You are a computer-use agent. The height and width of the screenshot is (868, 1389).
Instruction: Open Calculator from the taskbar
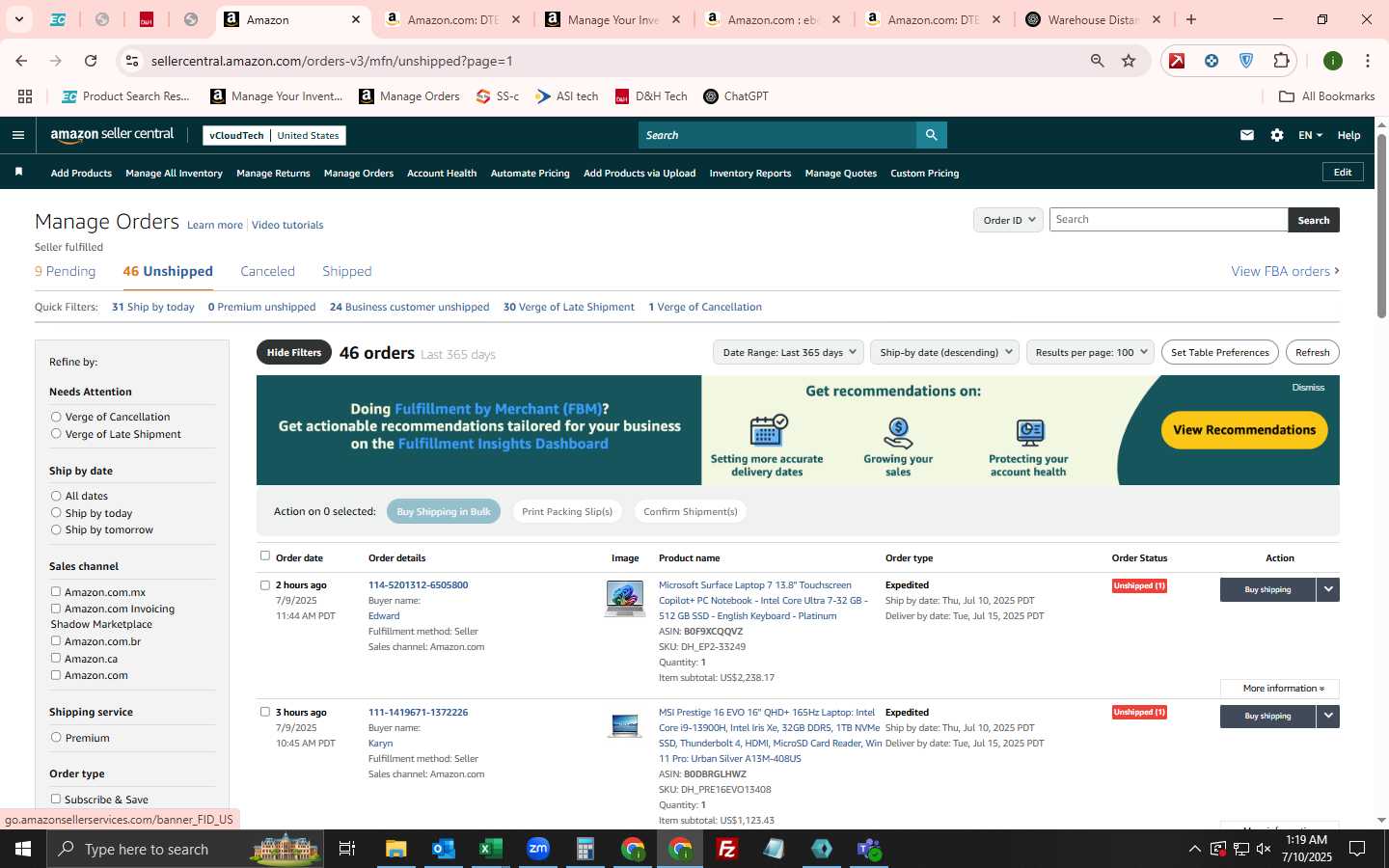(586, 849)
